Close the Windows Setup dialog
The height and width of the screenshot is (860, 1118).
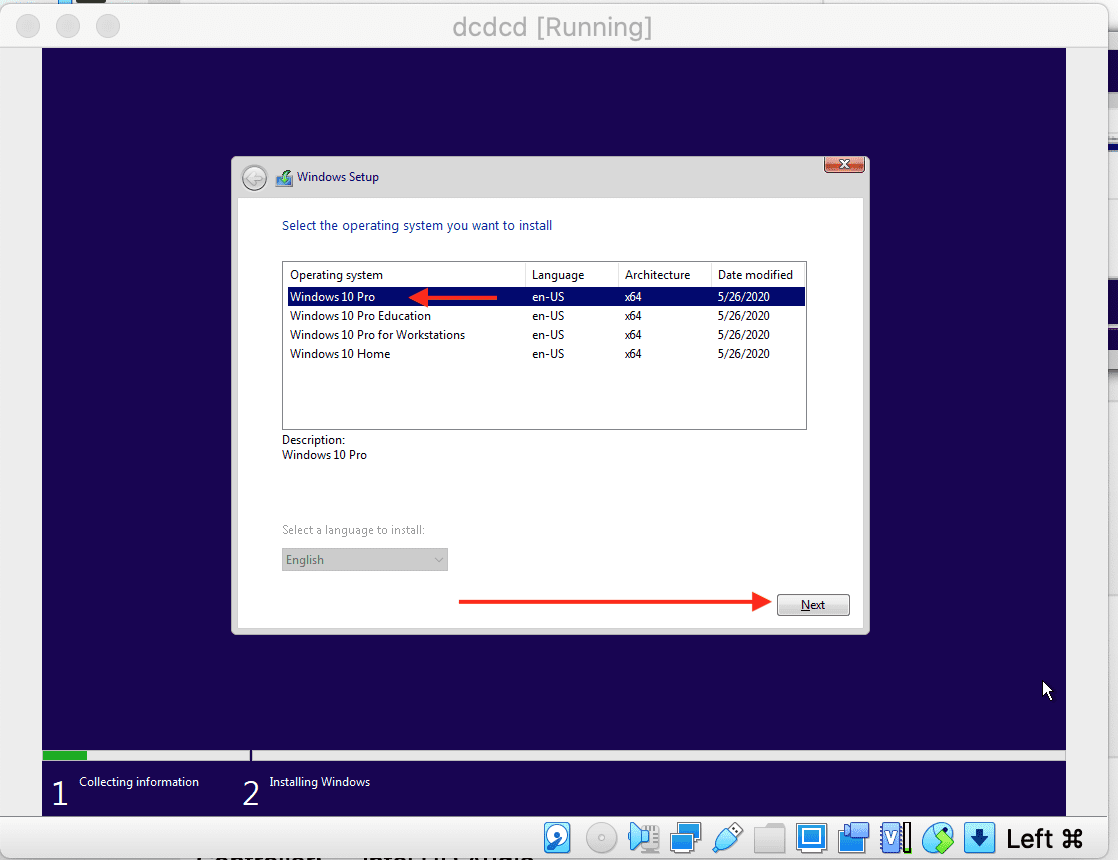[x=843, y=165]
